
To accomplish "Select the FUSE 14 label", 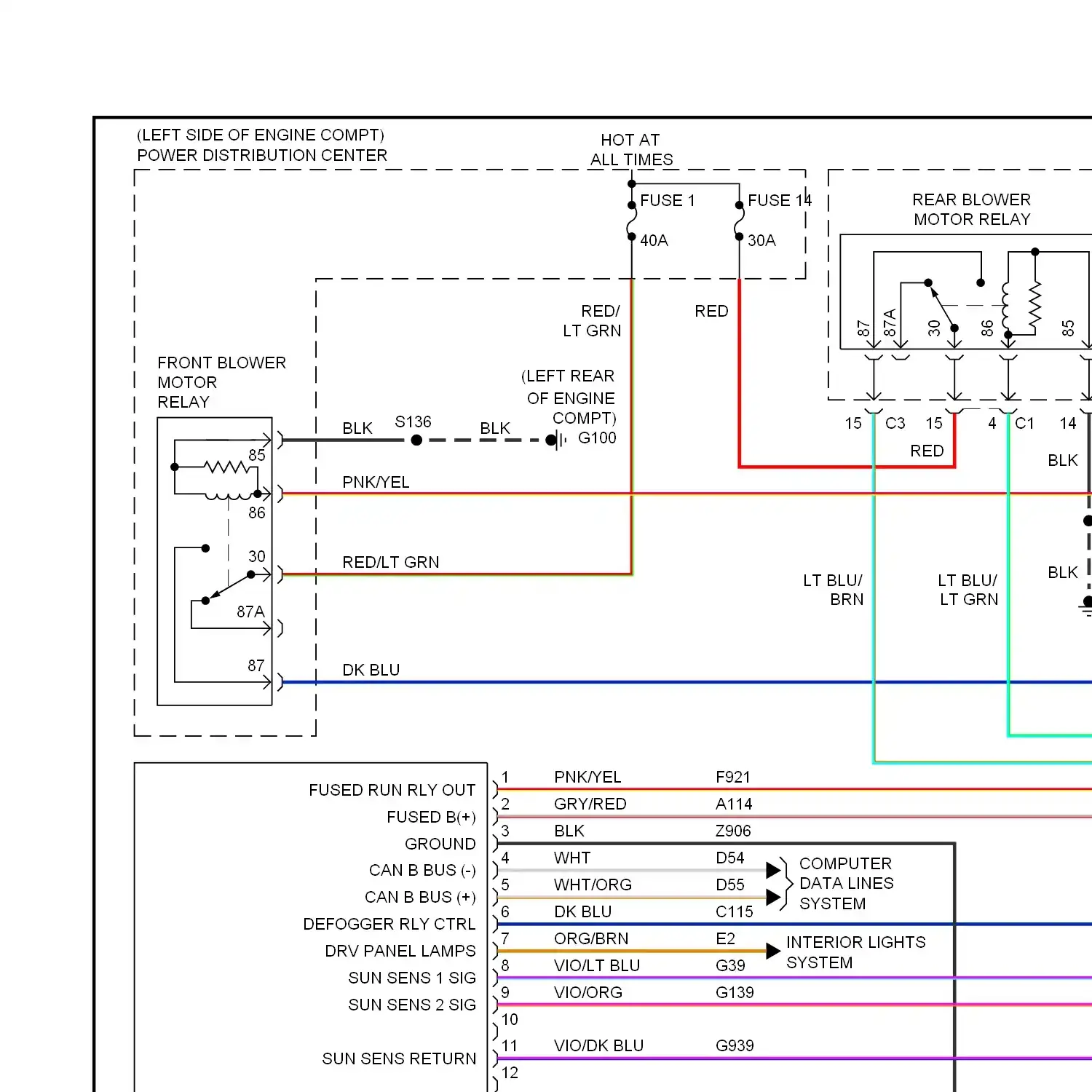I will click(x=780, y=200).
